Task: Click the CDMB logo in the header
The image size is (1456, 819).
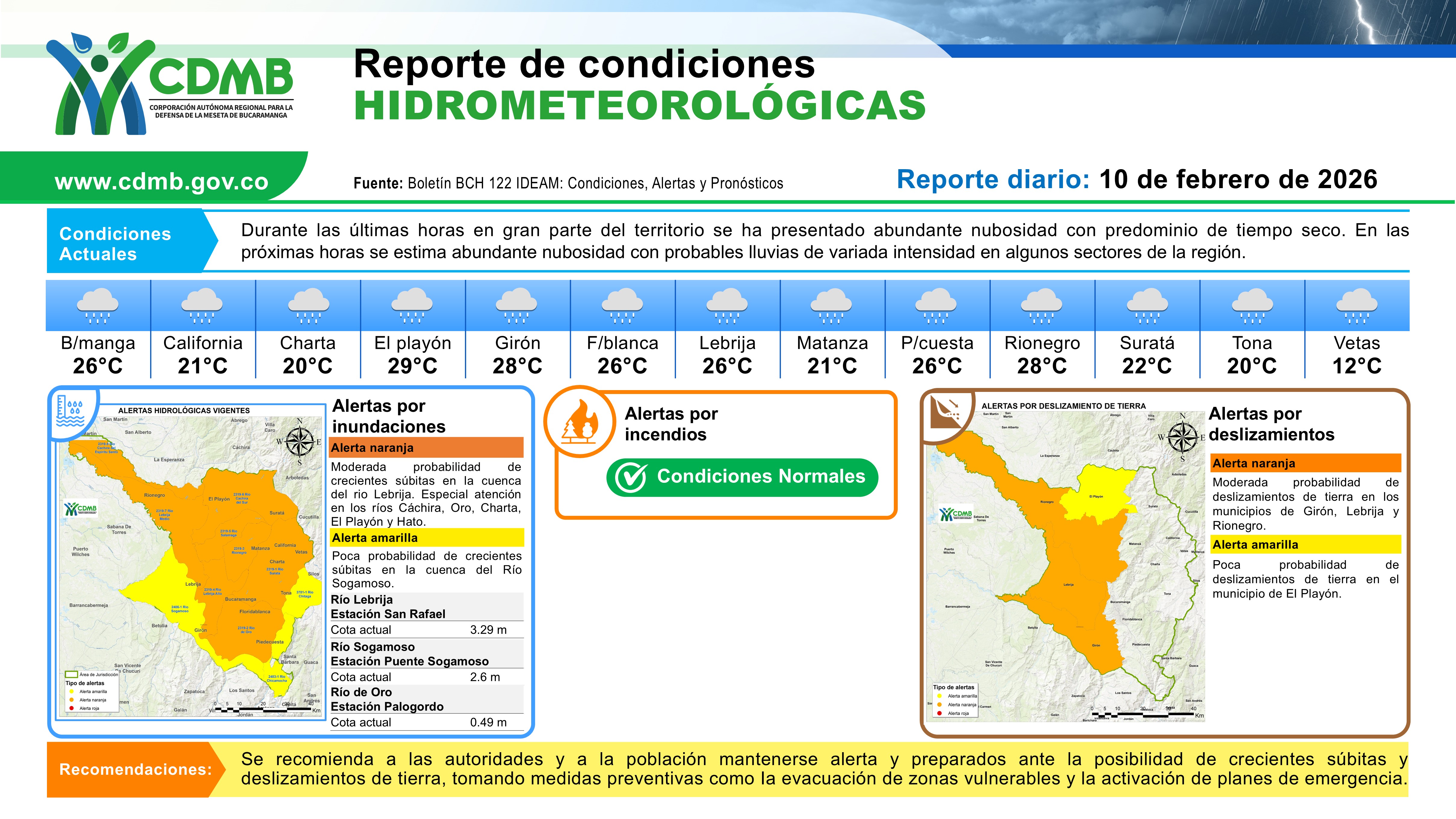Action: (169, 84)
